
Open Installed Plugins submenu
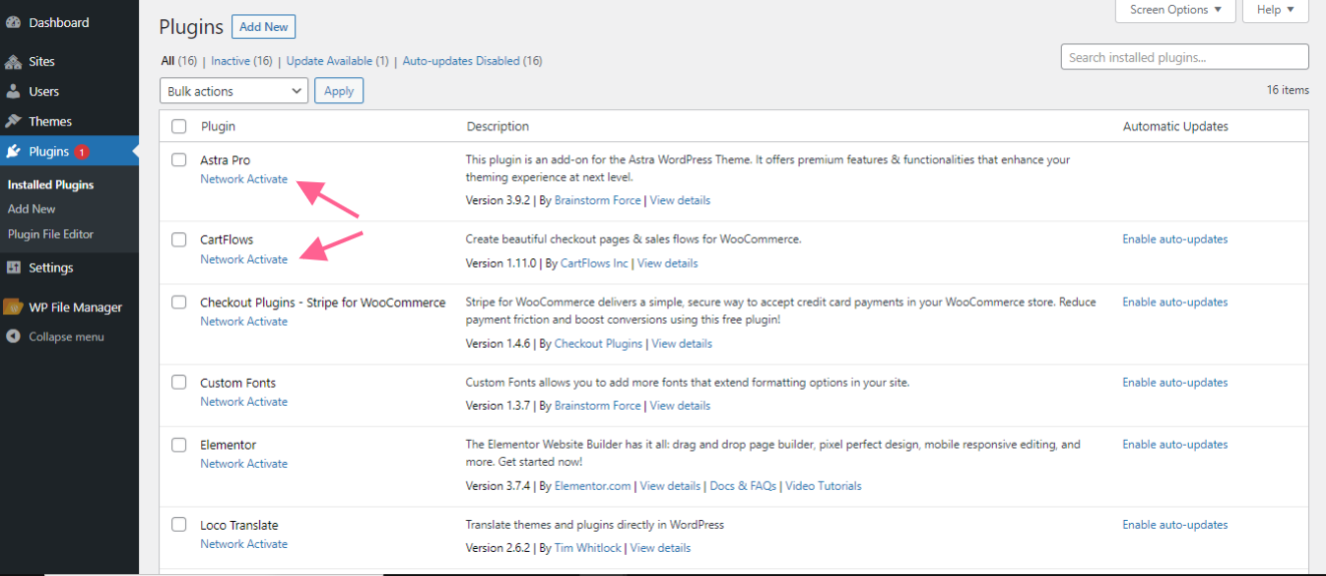tap(51, 185)
